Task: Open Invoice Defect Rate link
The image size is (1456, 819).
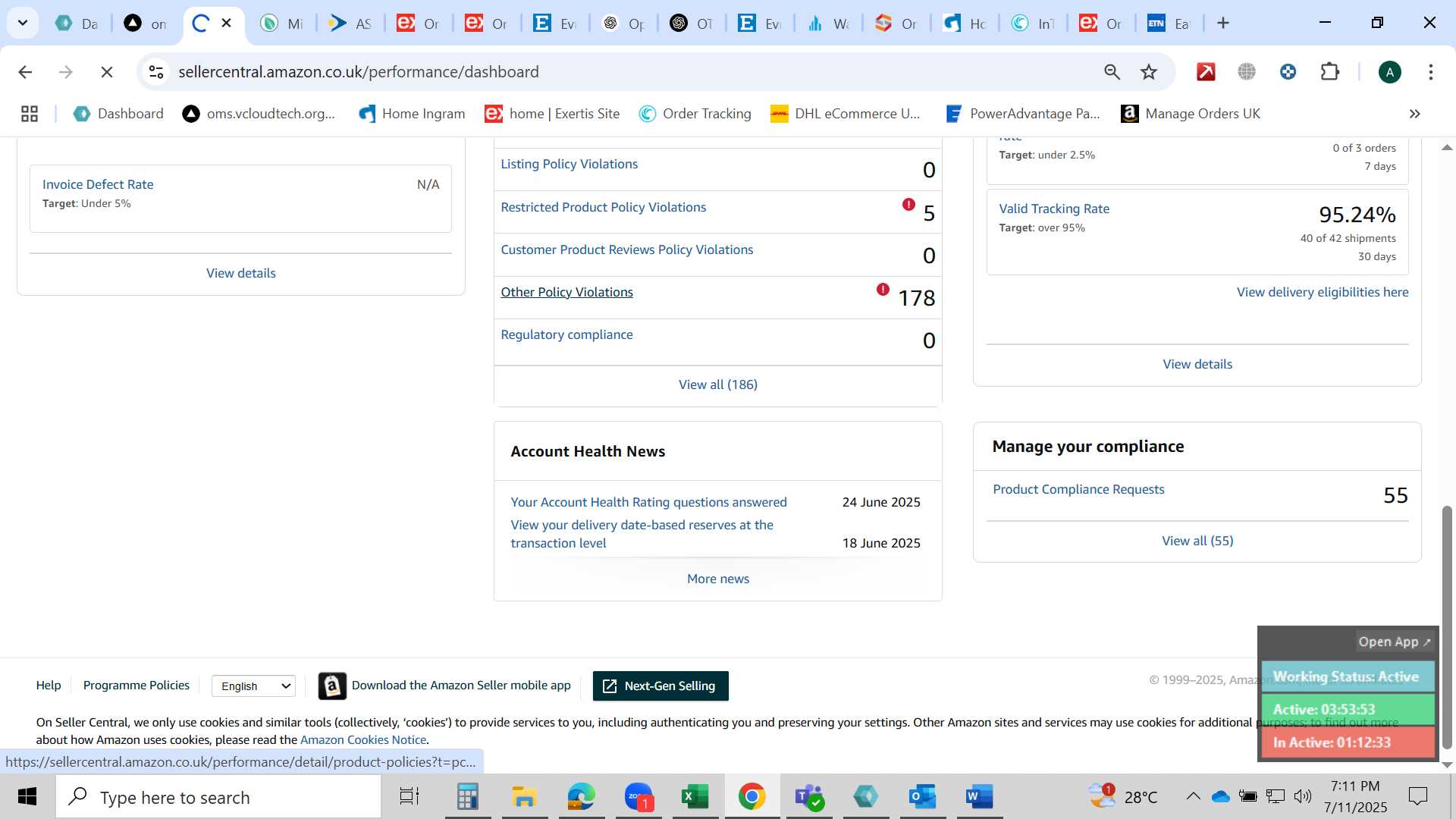Action: pyautogui.click(x=98, y=184)
